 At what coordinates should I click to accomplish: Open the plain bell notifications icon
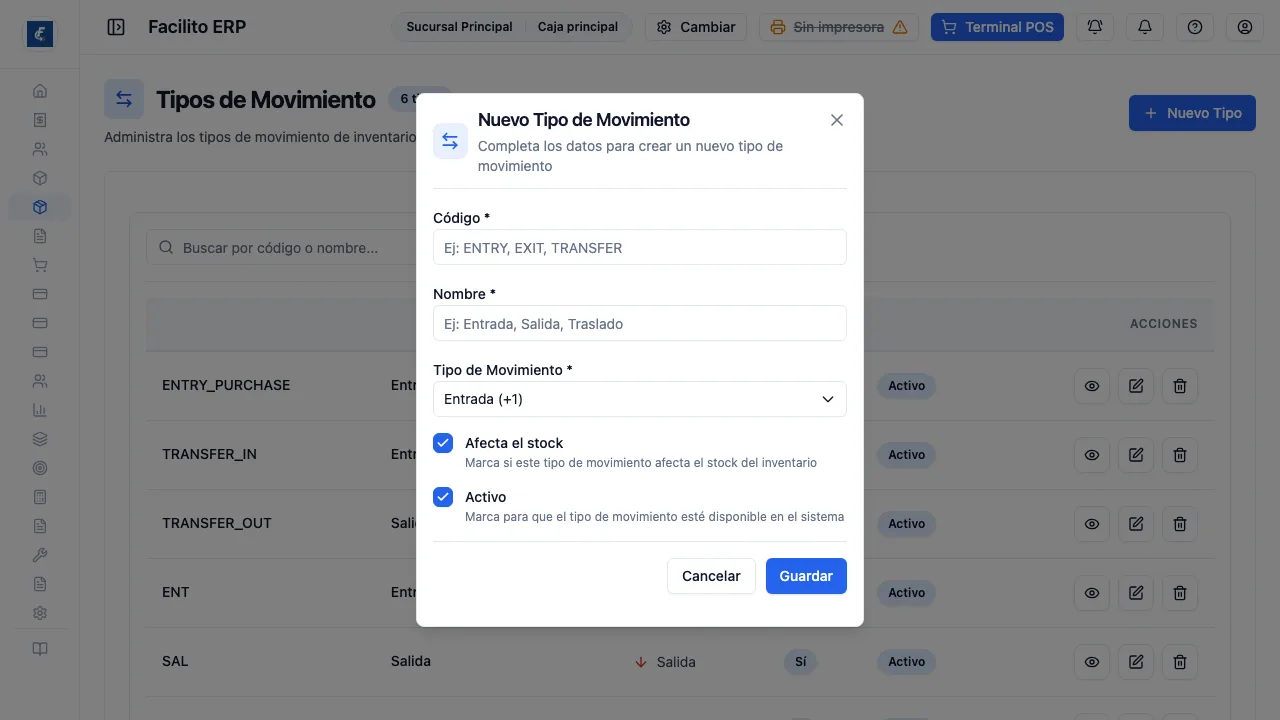click(x=1145, y=27)
